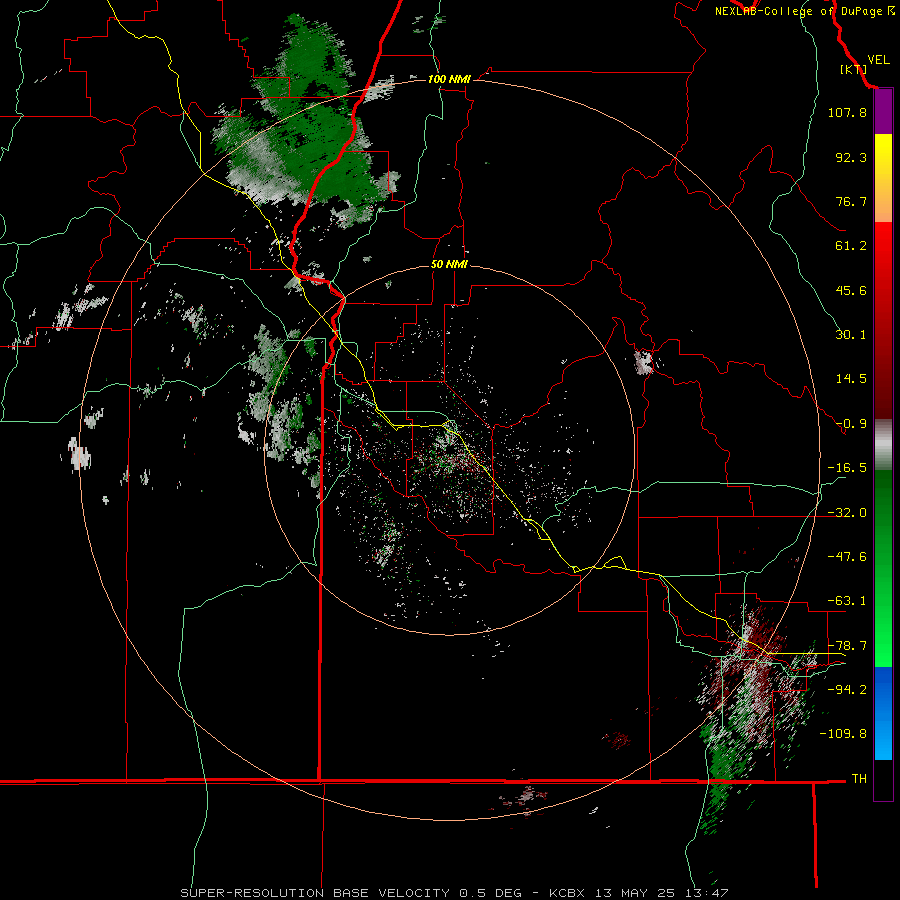Click the VEL legend title

878,60
